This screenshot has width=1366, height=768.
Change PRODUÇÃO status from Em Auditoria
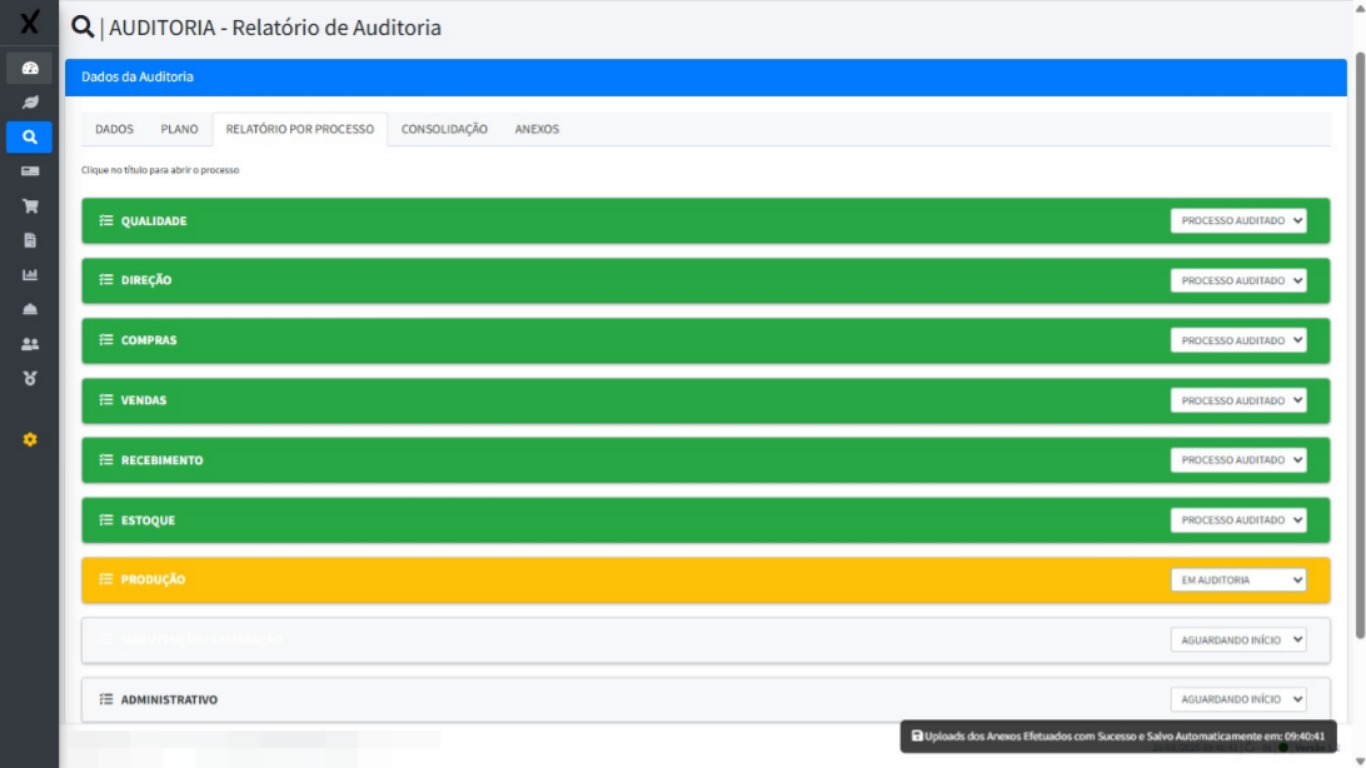pos(1238,580)
